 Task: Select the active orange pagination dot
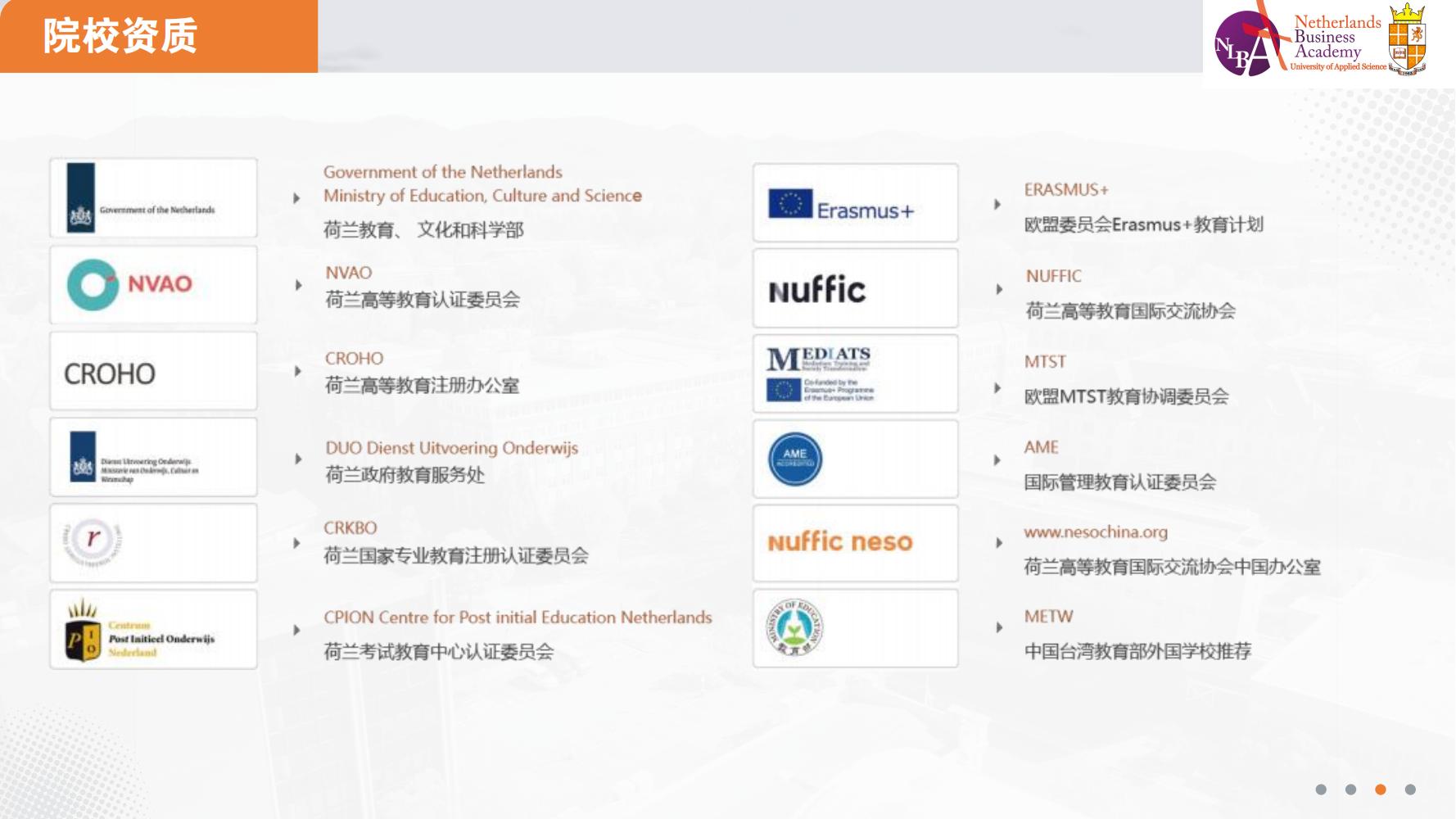coord(1381,790)
